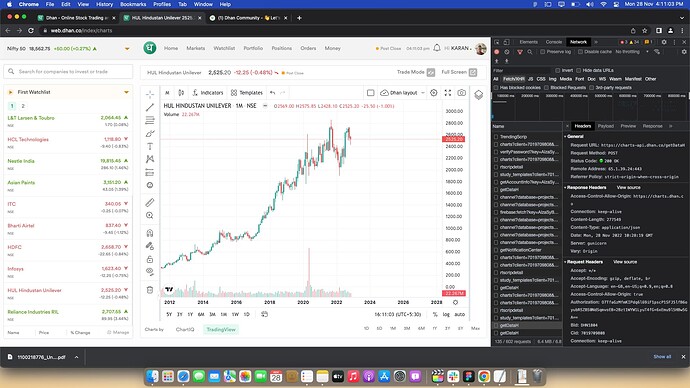
Task: Toggle stay in drawing mode
Action: 150,246
